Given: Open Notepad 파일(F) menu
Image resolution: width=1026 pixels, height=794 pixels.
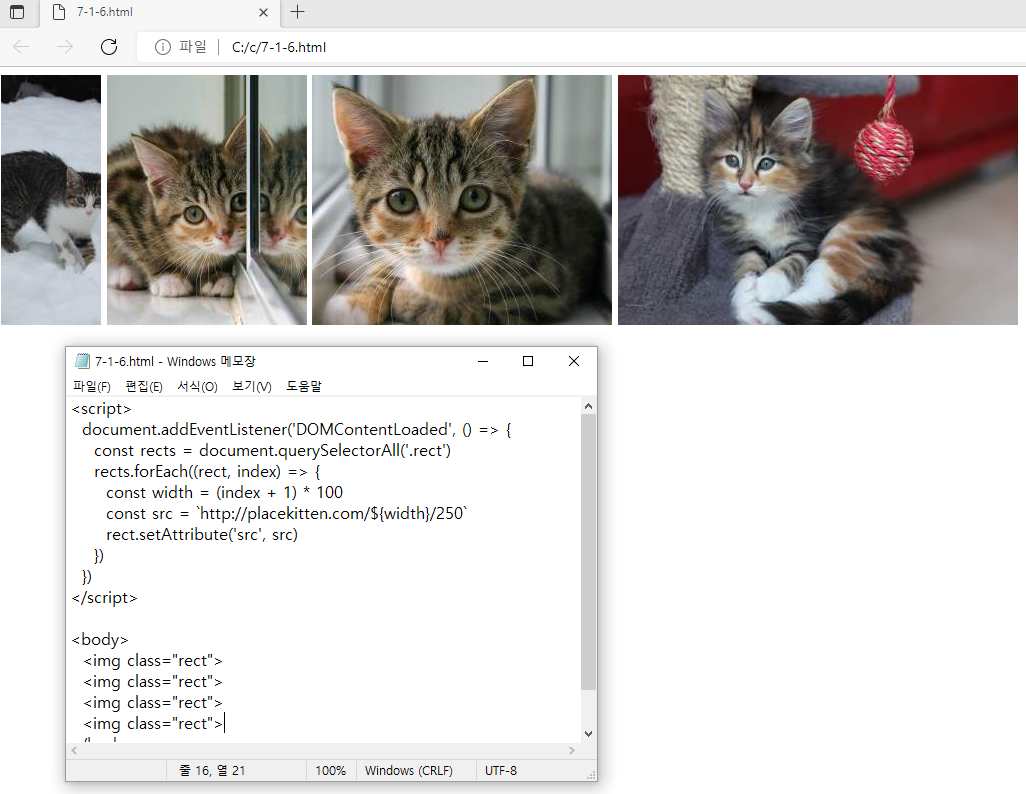Looking at the screenshot, I should [92, 386].
